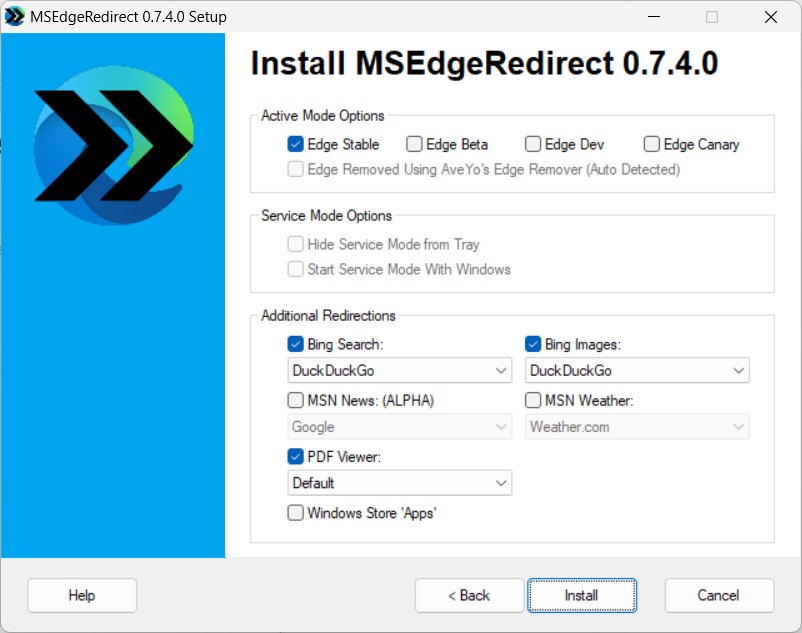This screenshot has width=802, height=633.
Task: Enable the Edge Beta checkbox
Action: point(415,144)
